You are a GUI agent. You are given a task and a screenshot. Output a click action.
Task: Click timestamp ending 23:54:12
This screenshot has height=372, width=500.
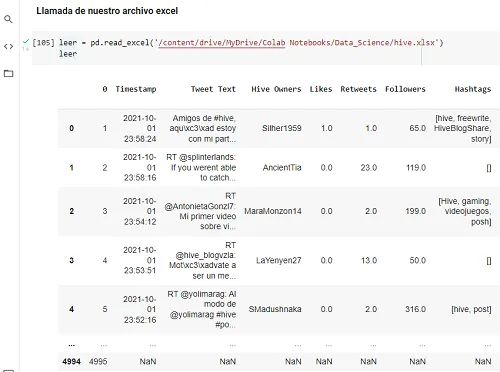coord(140,211)
